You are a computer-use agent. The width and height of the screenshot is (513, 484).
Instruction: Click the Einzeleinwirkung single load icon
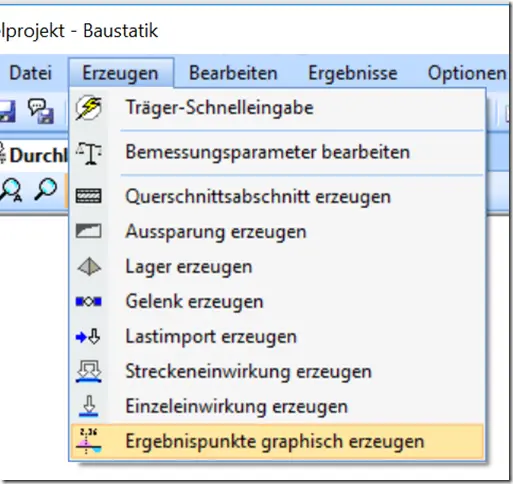tap(89, 406)
